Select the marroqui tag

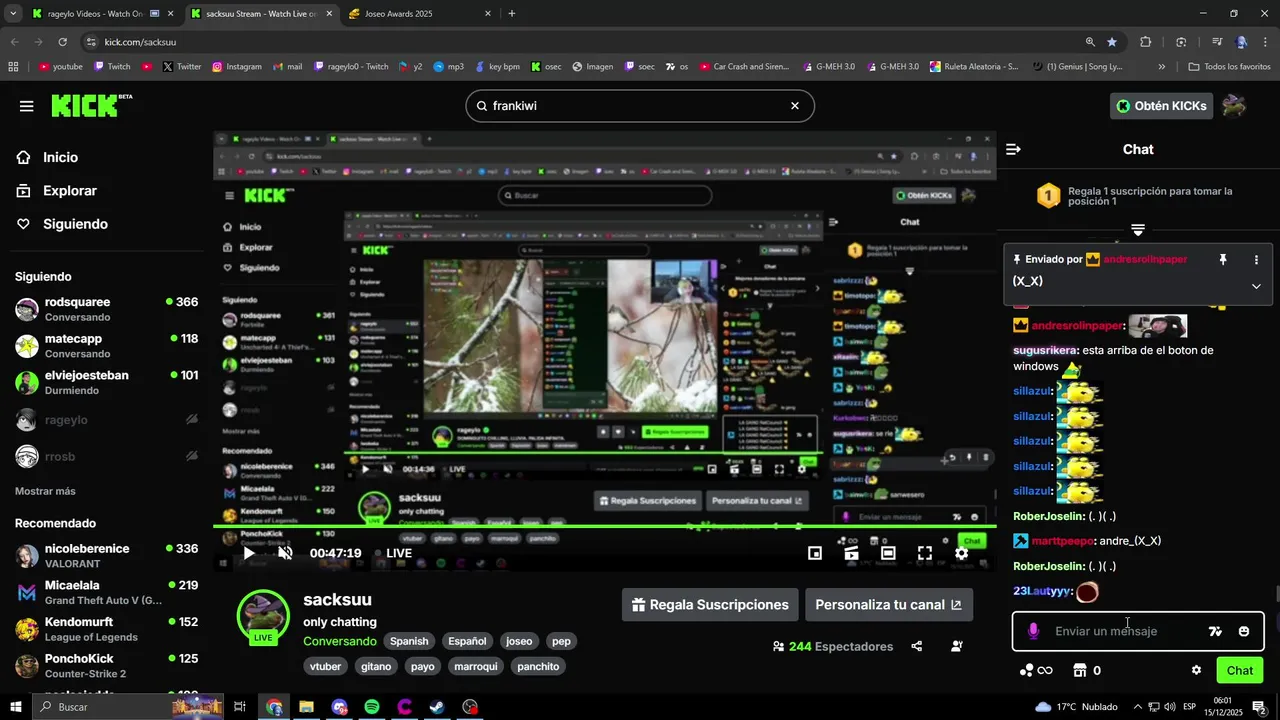[x=474, y=666]
